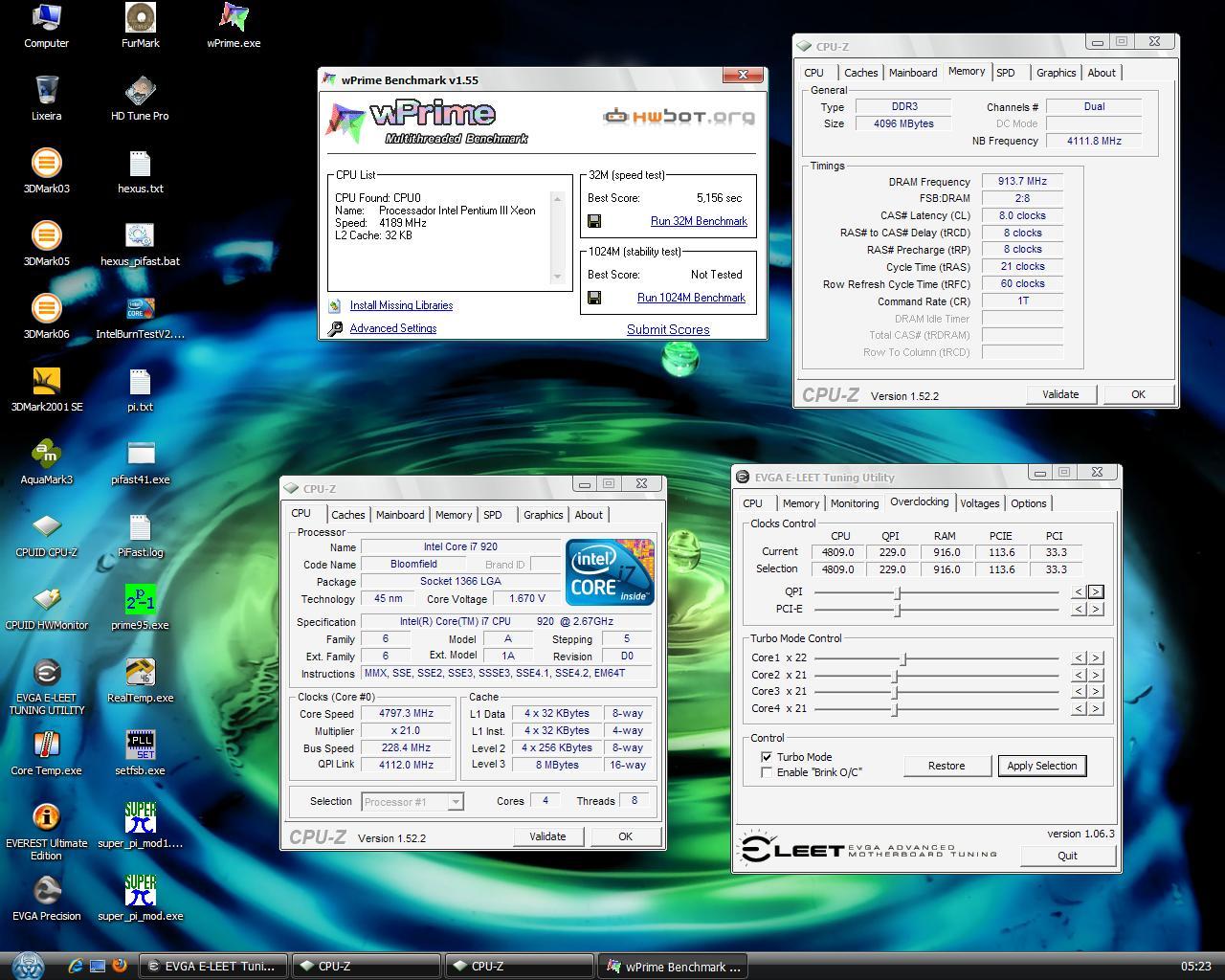Screen dimensions: 1225x980
Task: Click the taskbar clock showing 05:23
Action: pyautogui.click(x=1196, y=967)
